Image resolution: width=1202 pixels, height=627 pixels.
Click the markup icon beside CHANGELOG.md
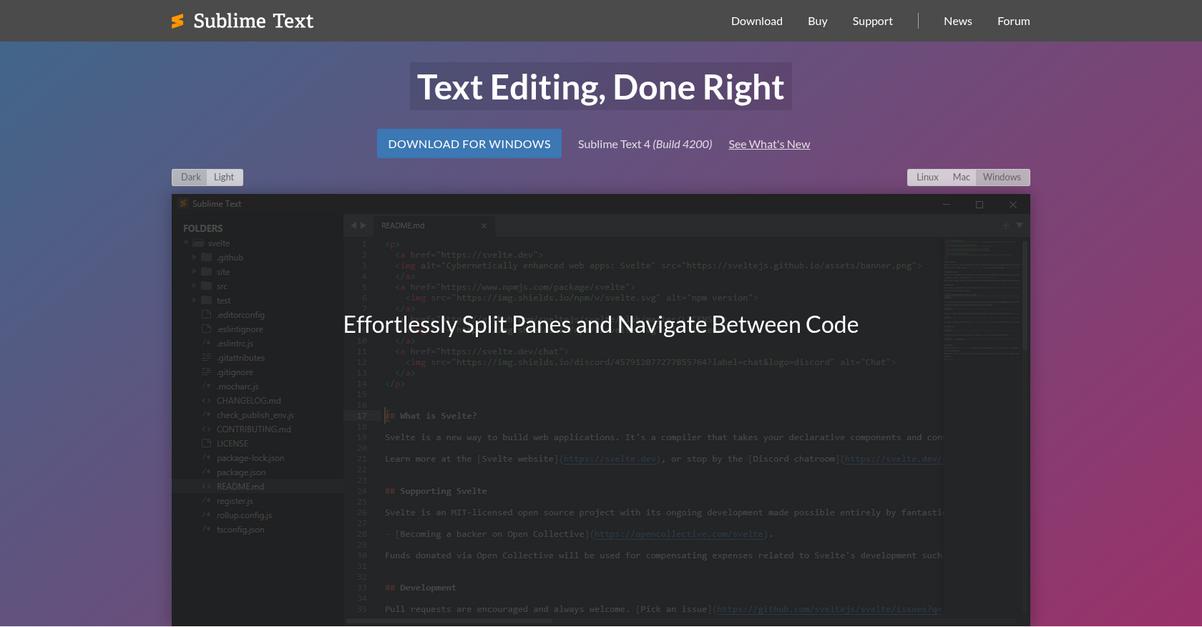point(207,401)
